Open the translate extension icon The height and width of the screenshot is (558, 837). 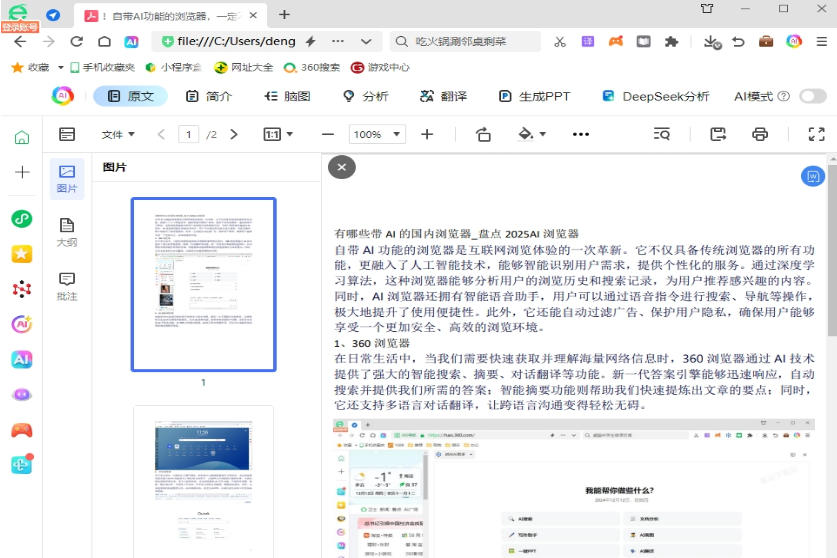pyautogui.click(x=587, y=41)
